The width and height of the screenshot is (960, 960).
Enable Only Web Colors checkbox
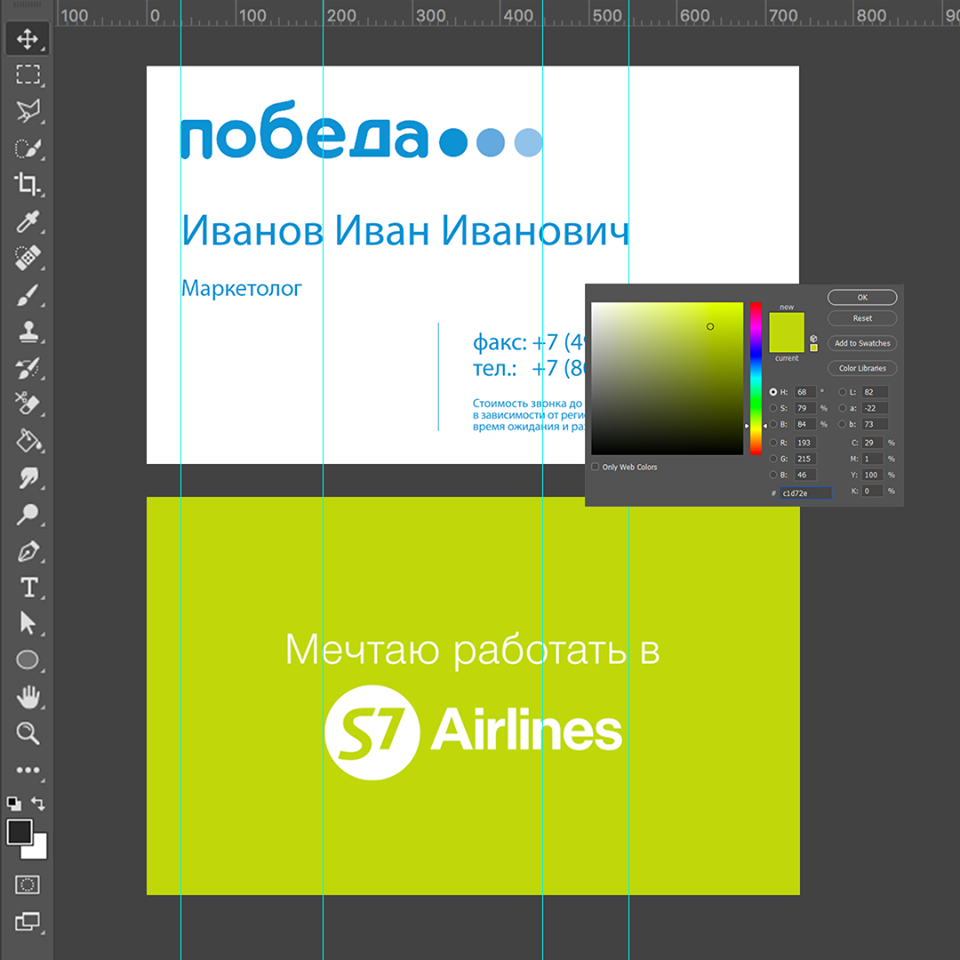595,467
